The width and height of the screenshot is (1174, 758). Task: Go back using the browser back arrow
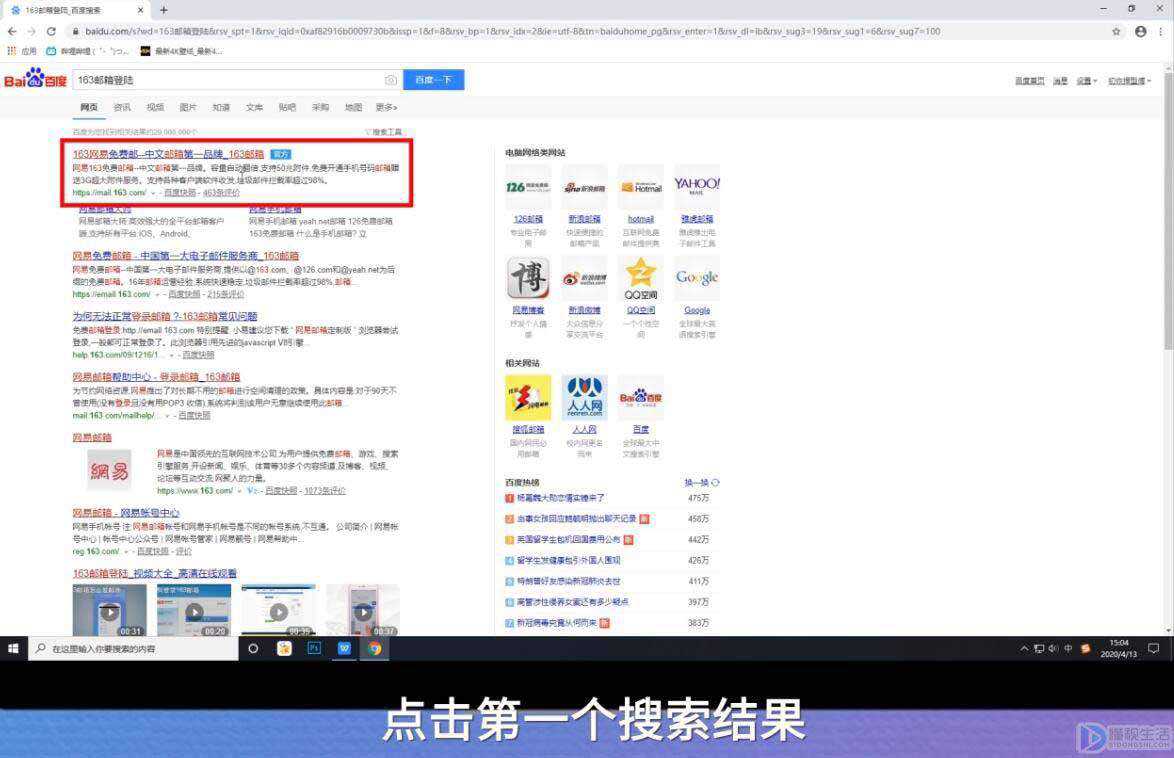[x=12, y=31]
